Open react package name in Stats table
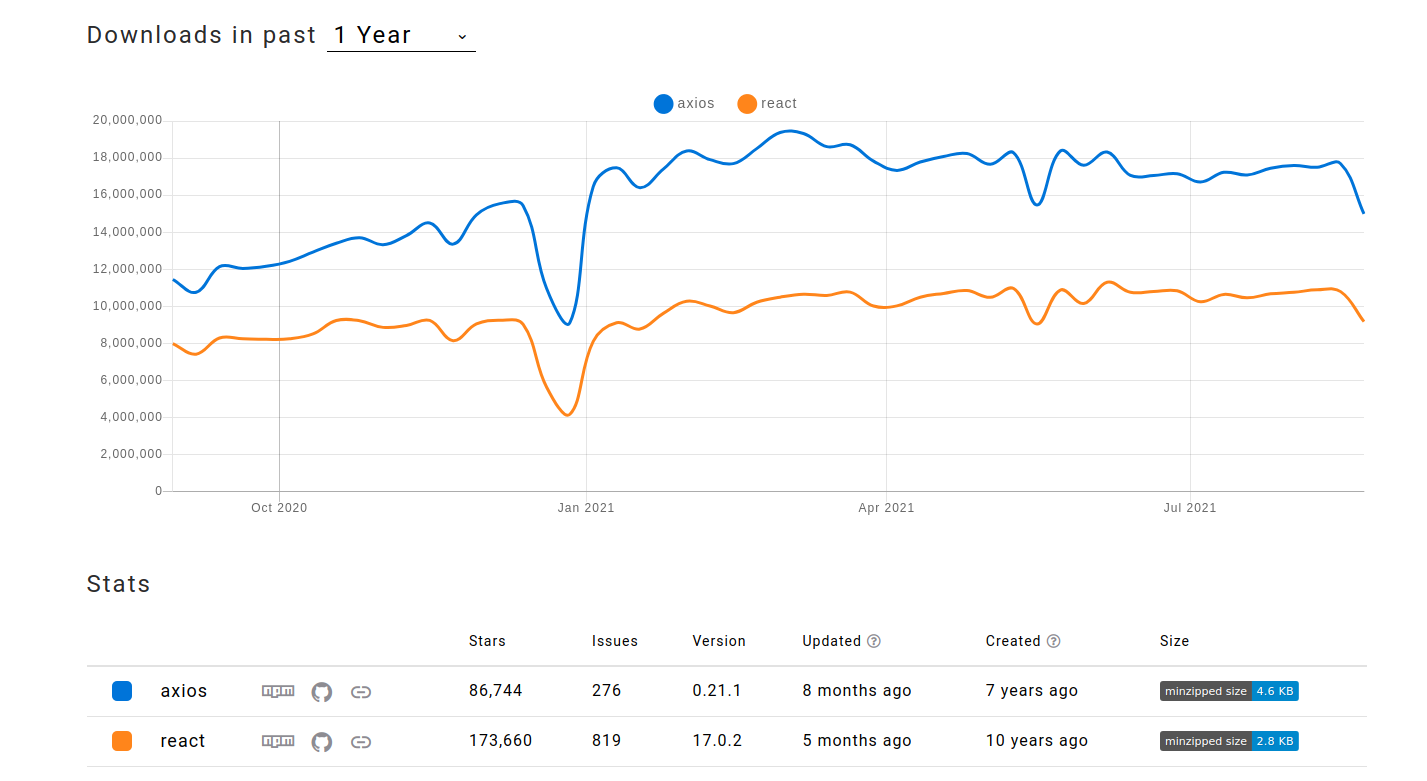This screenshot has width=1427, height=781. pos(183,741)
